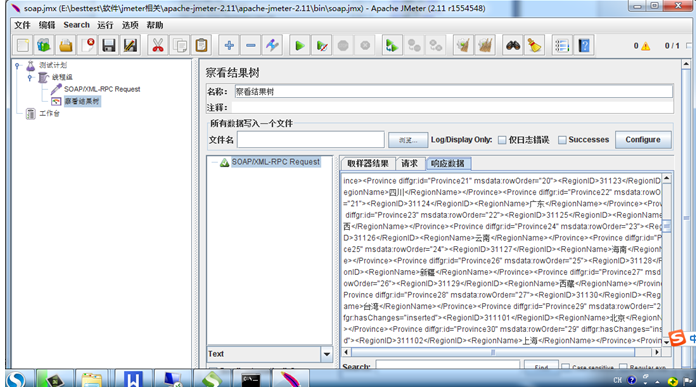The width and height of the screenshot is (696, 387).
Task: Collapse the 线程组 tree node
Action: point(30,78)
